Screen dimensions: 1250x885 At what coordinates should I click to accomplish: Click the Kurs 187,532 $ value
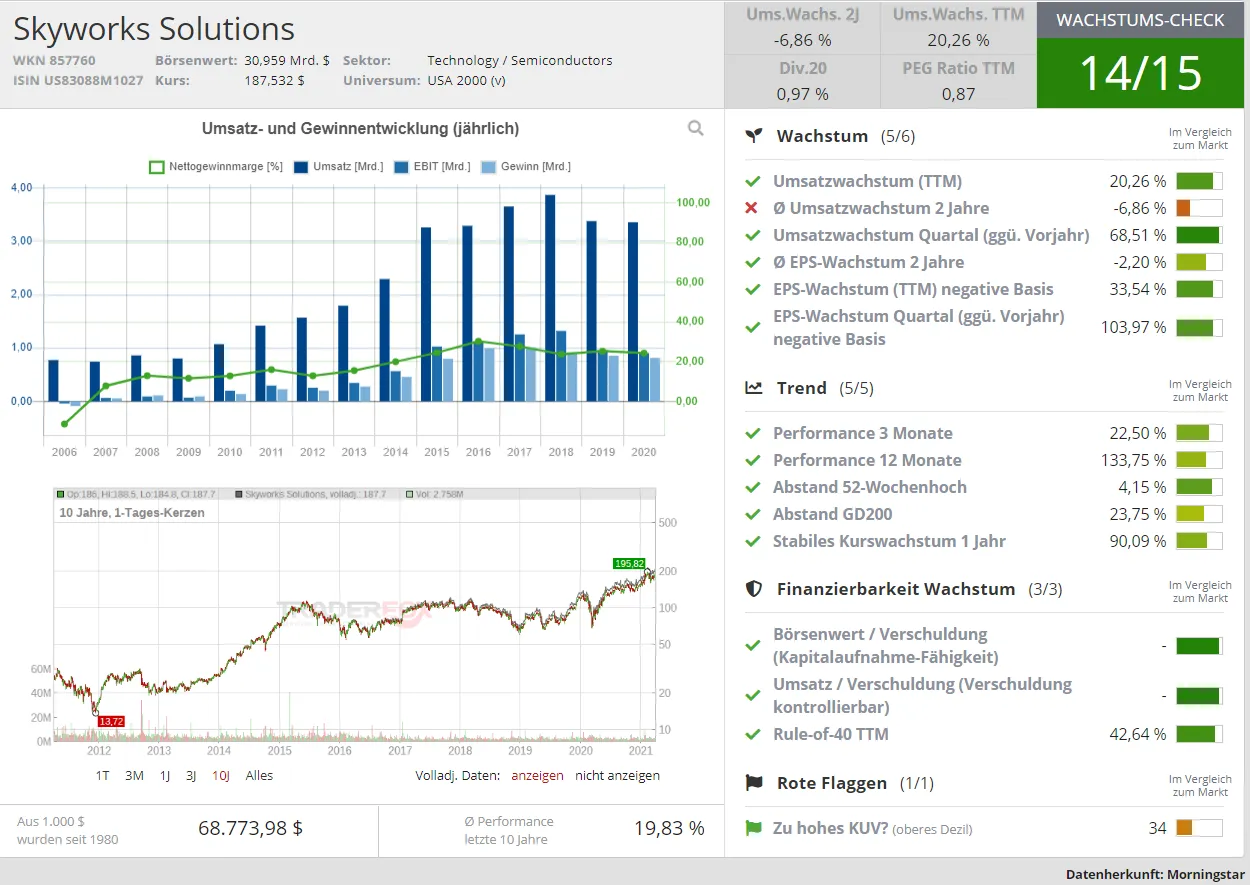click(275, 80)
